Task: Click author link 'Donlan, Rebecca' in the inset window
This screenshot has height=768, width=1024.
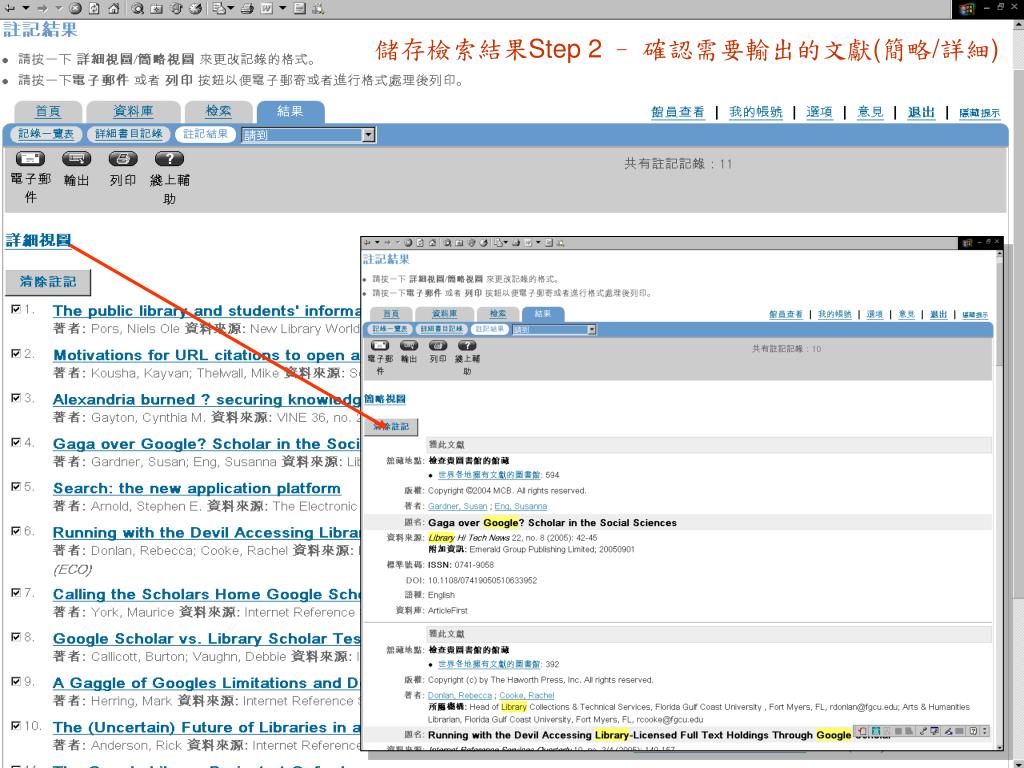Action: [x=460, y=696]
